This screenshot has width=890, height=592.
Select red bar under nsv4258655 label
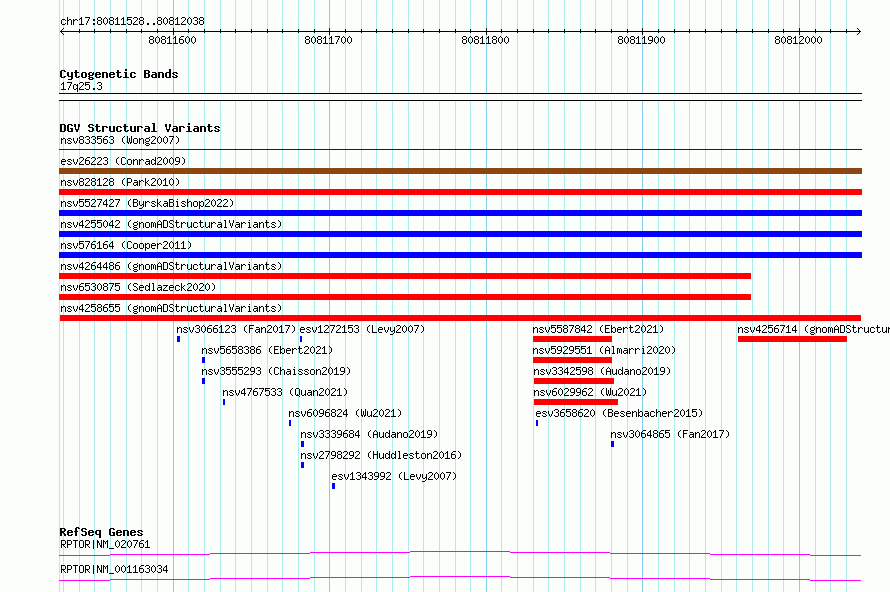[460, 318]
